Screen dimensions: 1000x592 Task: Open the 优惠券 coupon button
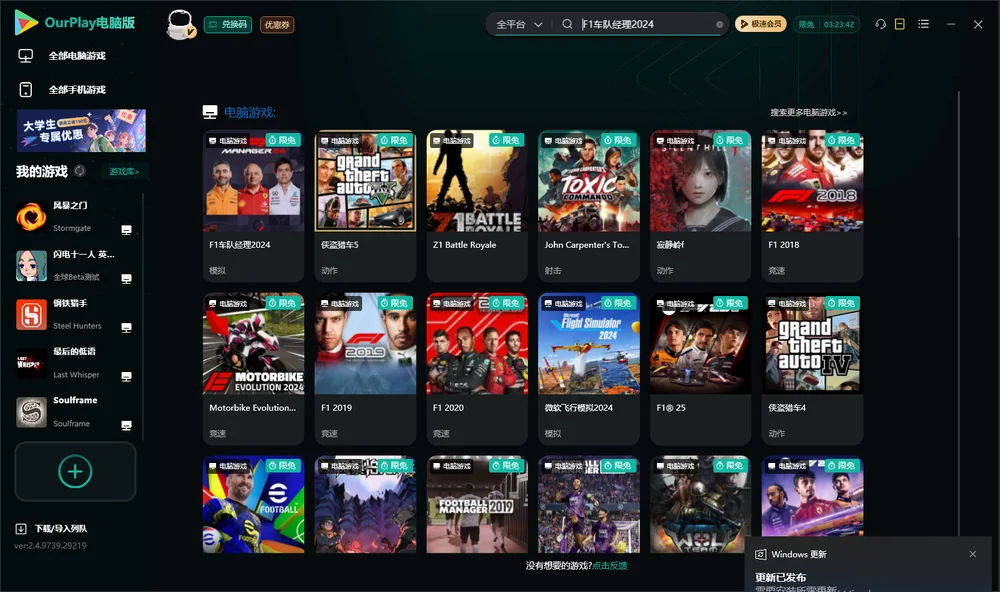coord(277,24)
